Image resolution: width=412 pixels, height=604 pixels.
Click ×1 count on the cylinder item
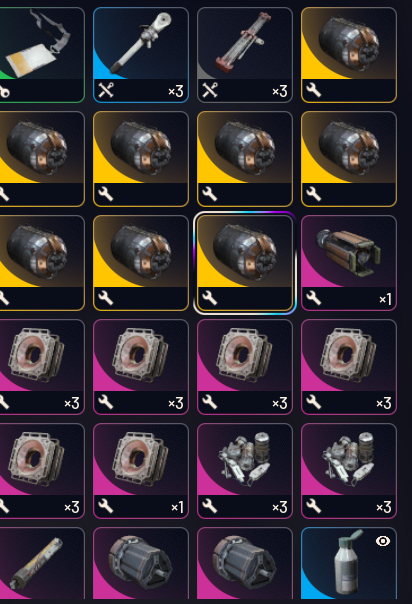click(x=385, y=300)
